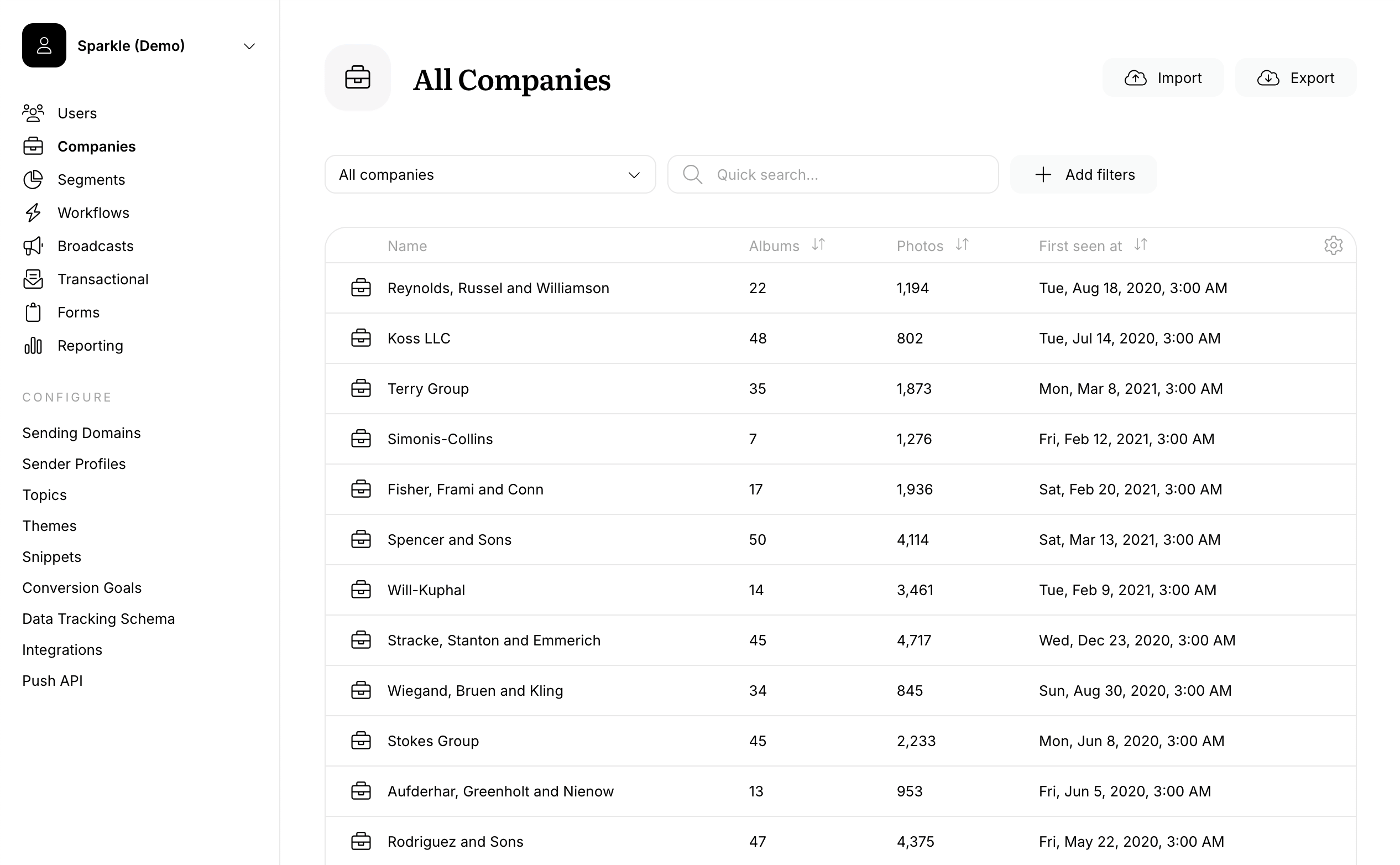Click inside the Quick search field

pos(832,174)
